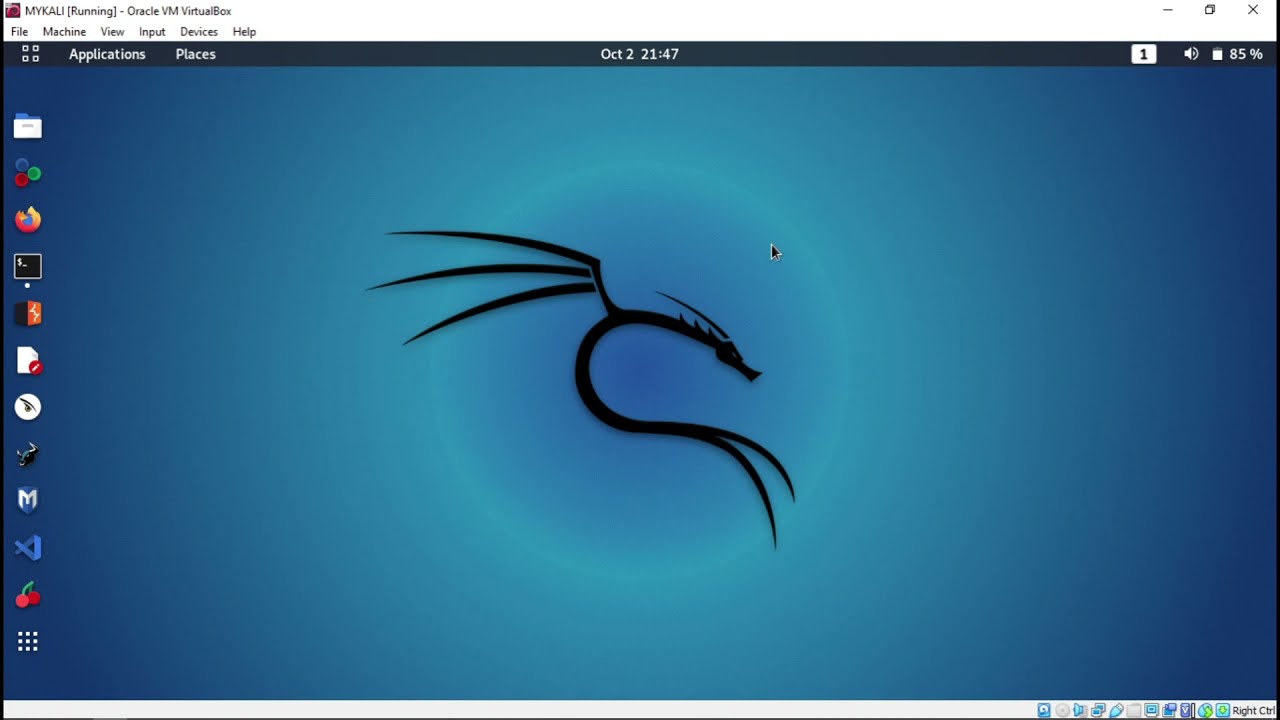The width and height of the screenshot is (1280, 720).
Task: Minimize the VirtualBox window
Action: [1168, 10]
